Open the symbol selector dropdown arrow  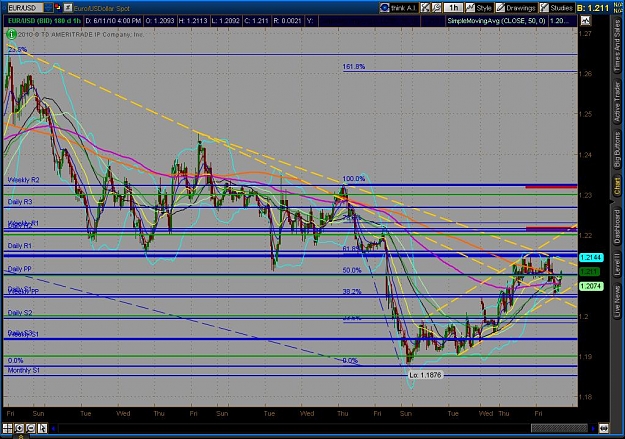coord(48,8)
